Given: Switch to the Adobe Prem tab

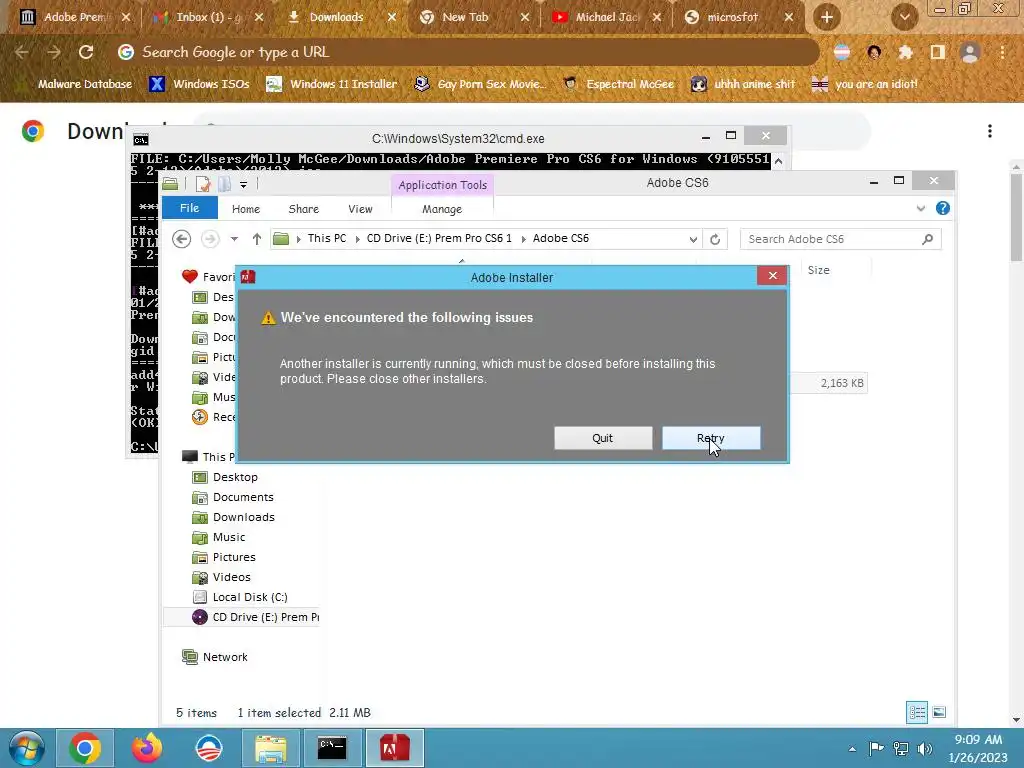Looking at the screenshot, I should pyautogui.click(x=74, y=18).
